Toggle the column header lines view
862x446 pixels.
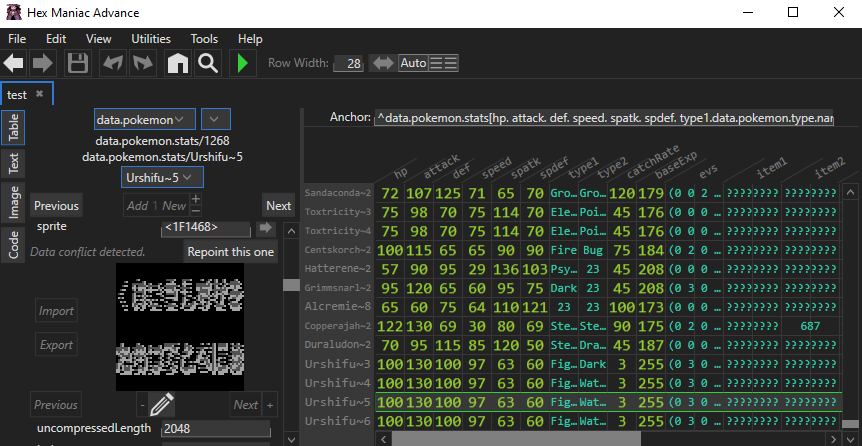tap(444, 63)
